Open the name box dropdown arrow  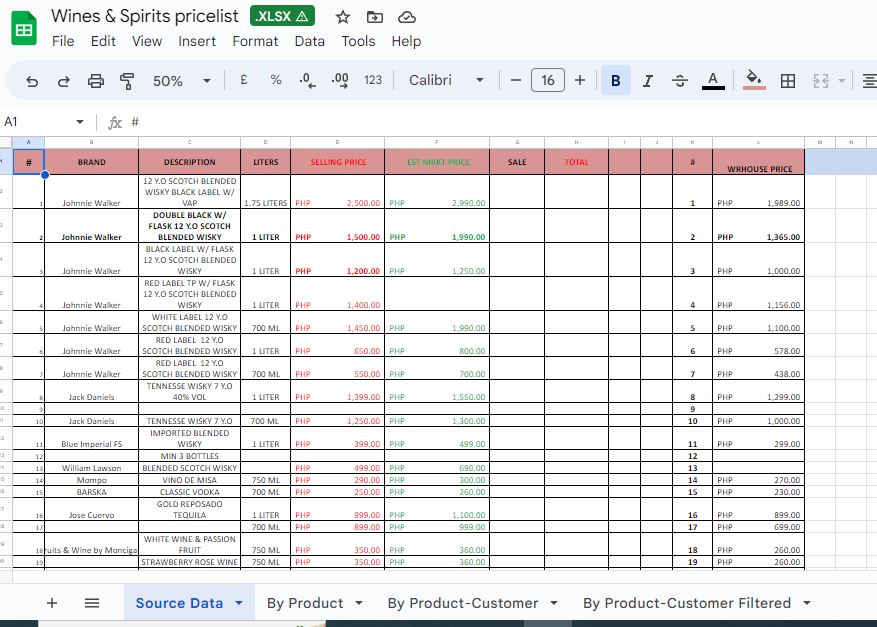point(80,122)
